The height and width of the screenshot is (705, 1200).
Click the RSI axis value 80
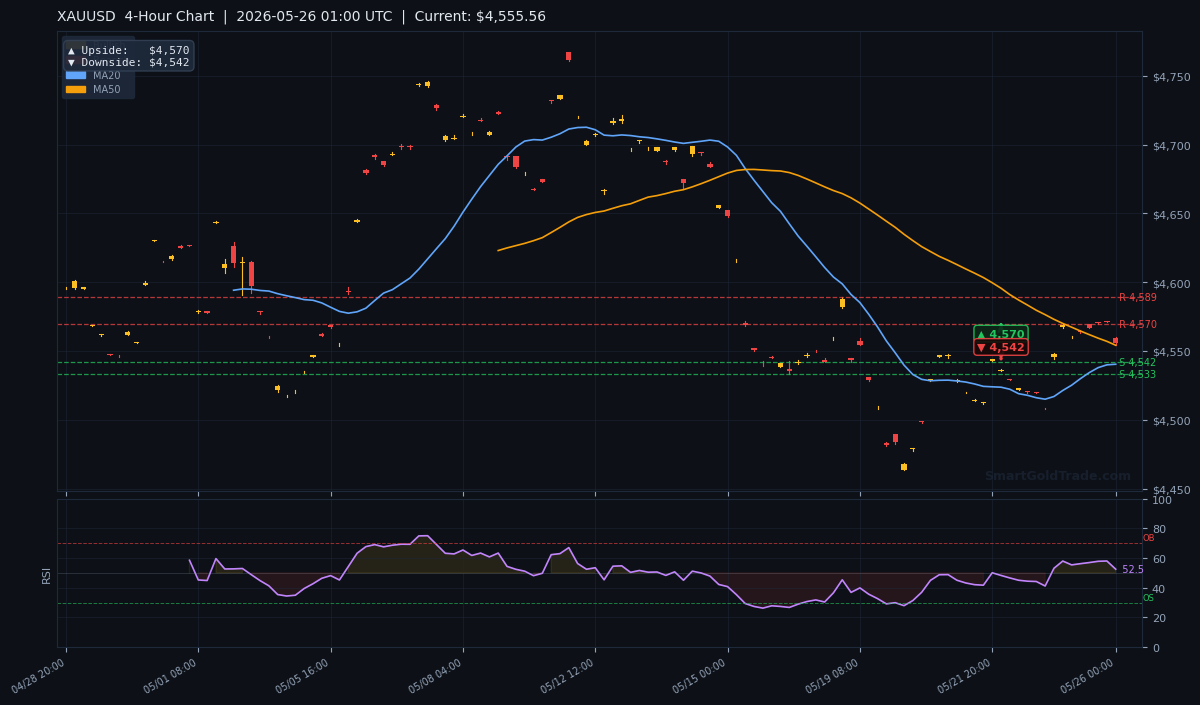[x=1159, y=528]
